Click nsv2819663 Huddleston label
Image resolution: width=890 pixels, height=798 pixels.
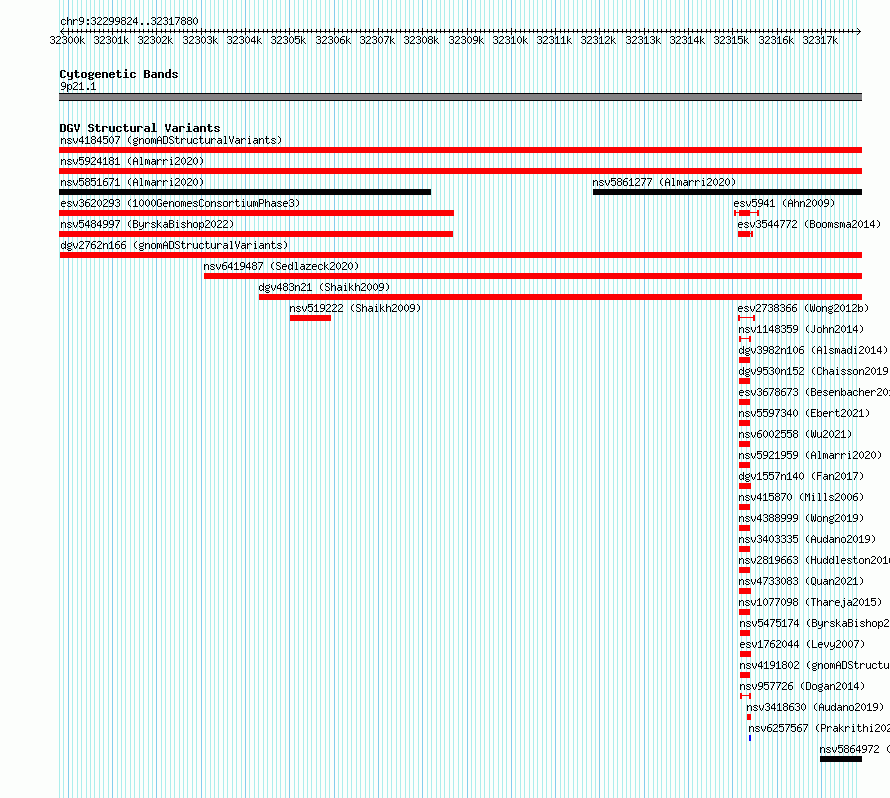pyautogui.click(x=814, y=560)
